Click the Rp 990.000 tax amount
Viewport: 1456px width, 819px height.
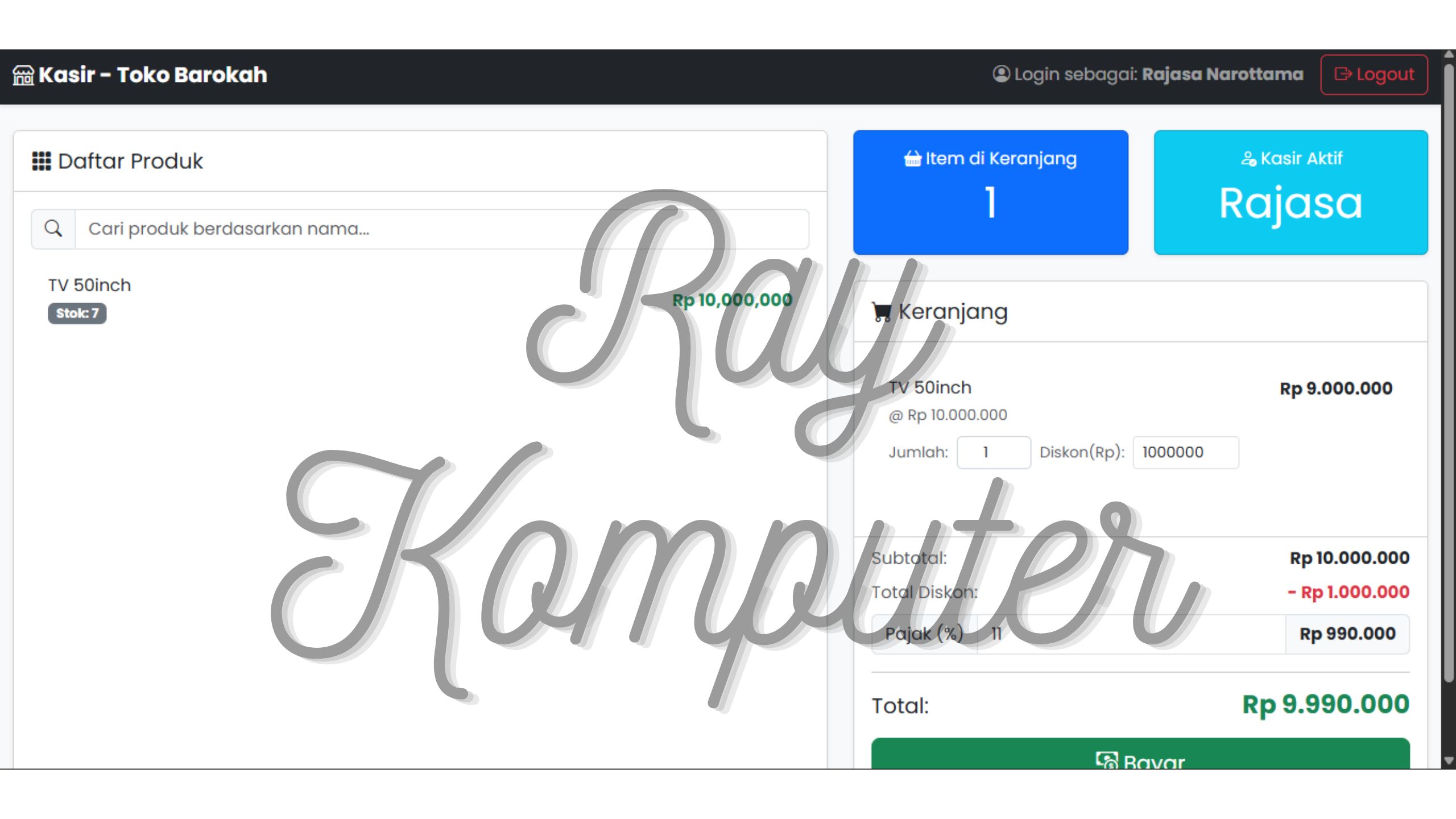[x=1347, y=634]
